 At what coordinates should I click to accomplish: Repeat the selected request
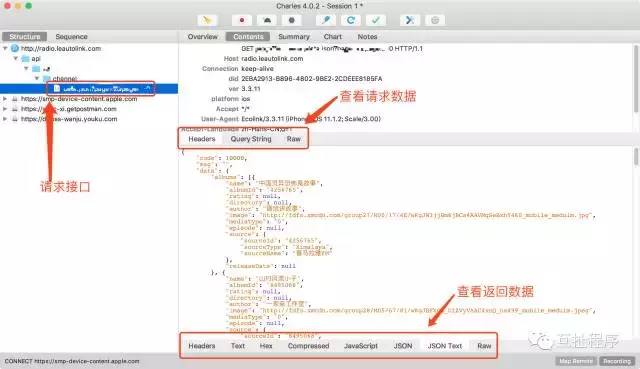pos(351,20)
